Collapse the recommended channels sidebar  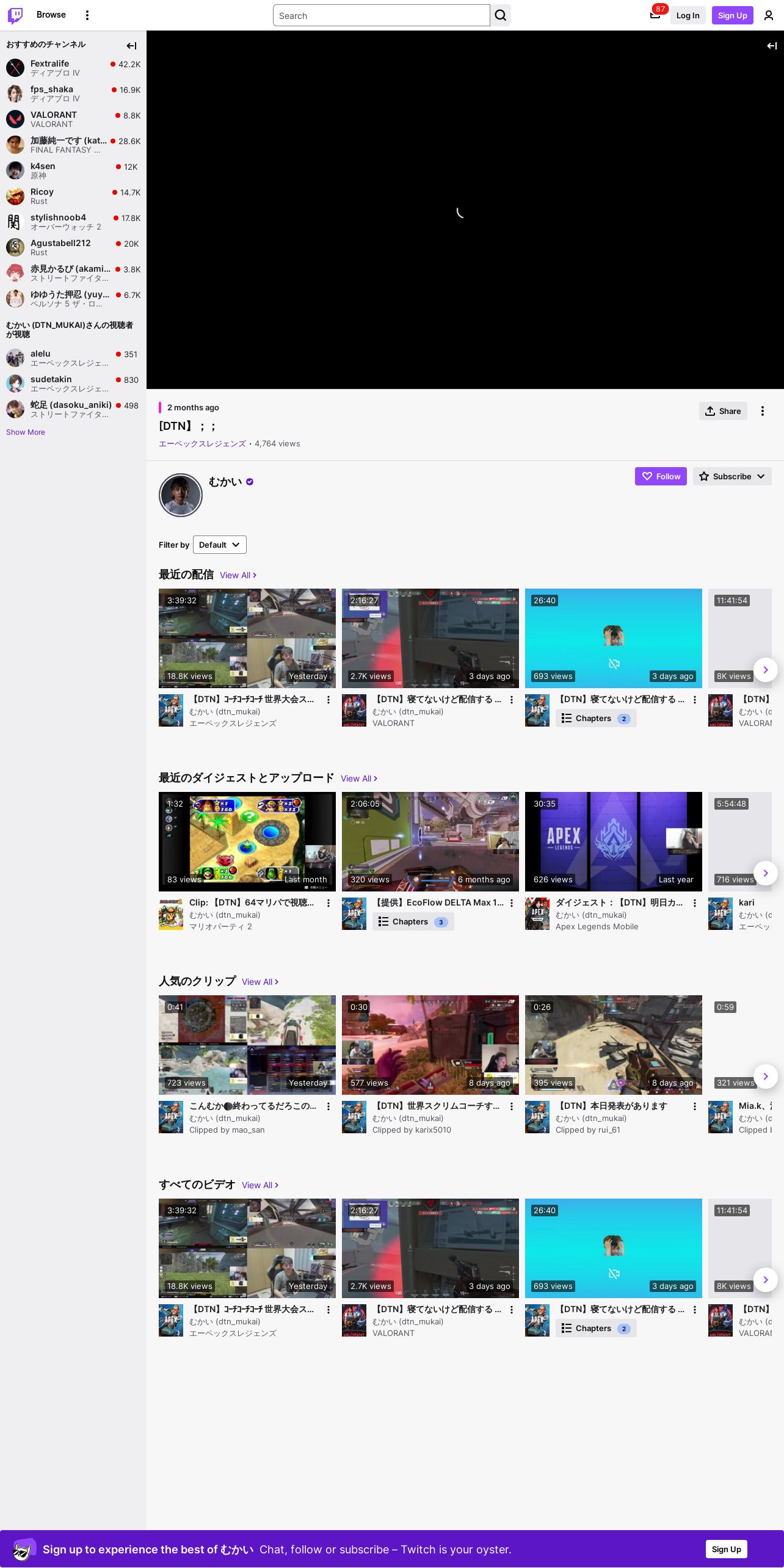click(x=131, y=46)
